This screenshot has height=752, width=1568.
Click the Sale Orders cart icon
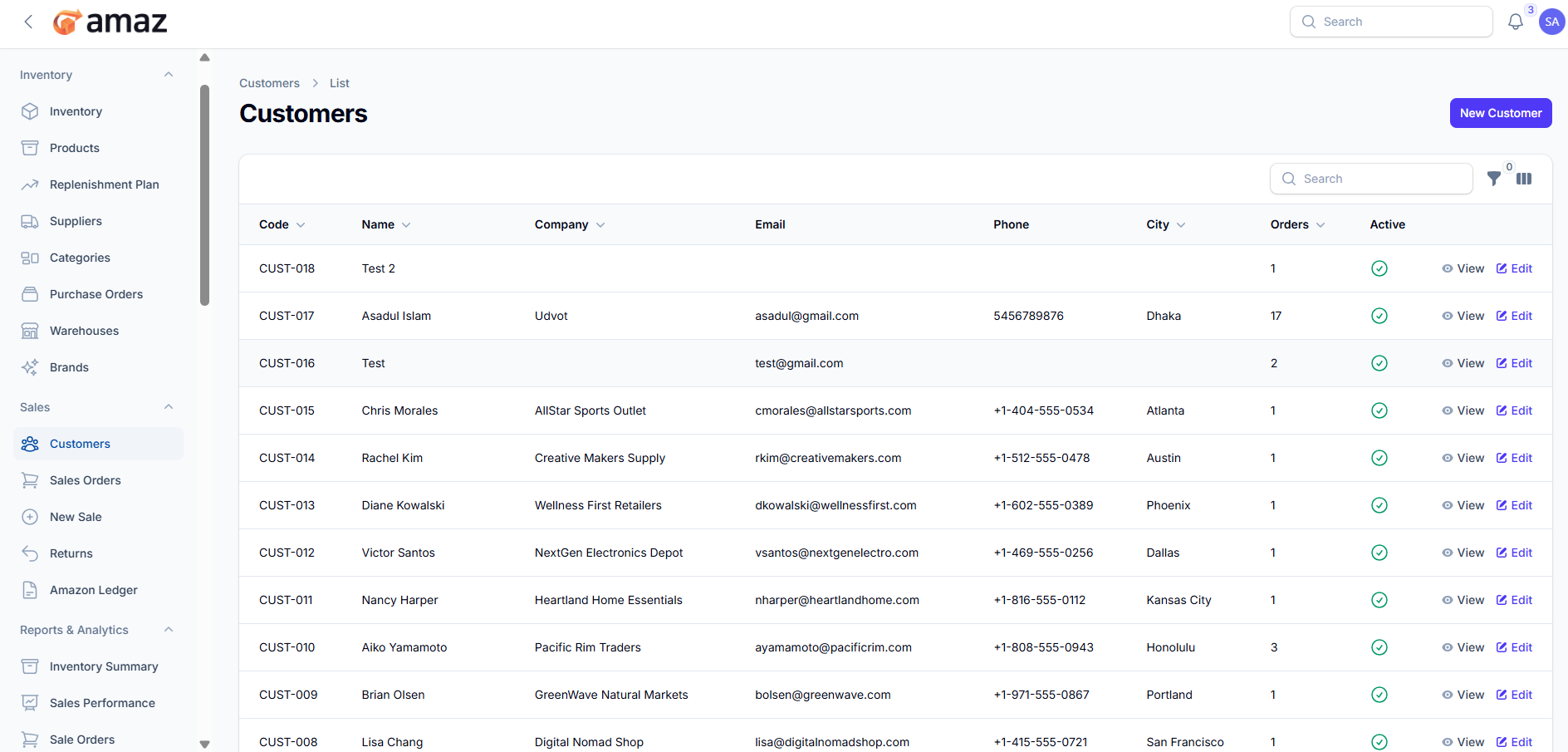pos(30,740)
